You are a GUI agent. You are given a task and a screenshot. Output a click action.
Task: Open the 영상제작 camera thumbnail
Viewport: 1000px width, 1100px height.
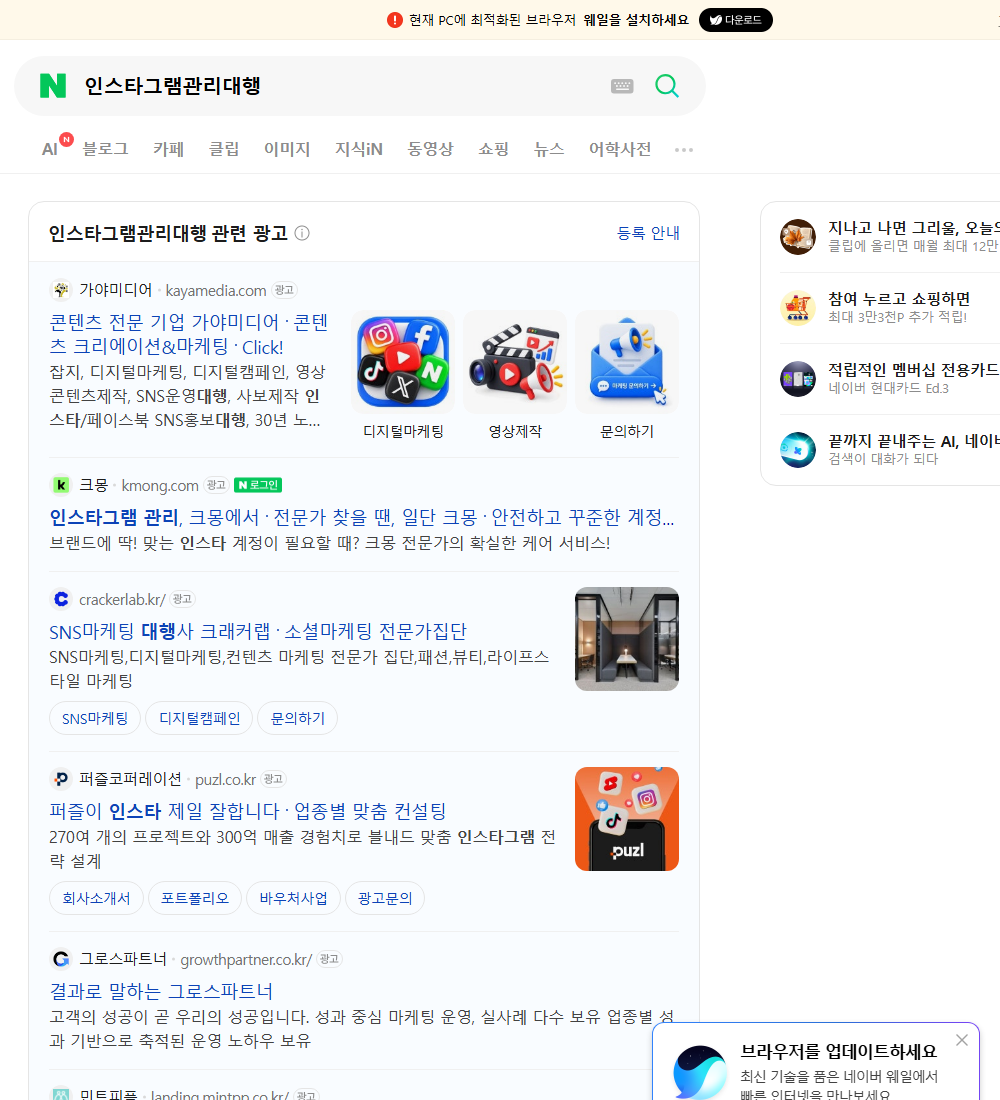coord(515,362)
